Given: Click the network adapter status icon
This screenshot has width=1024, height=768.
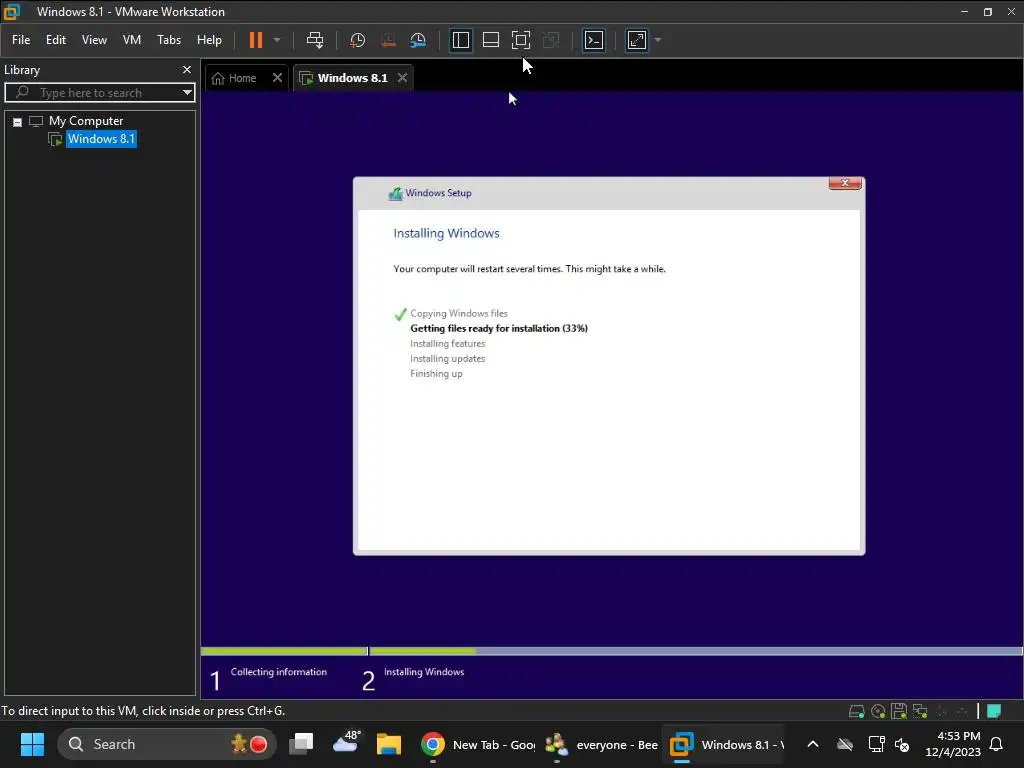Looking at the screenshot, I should point(920,711).
